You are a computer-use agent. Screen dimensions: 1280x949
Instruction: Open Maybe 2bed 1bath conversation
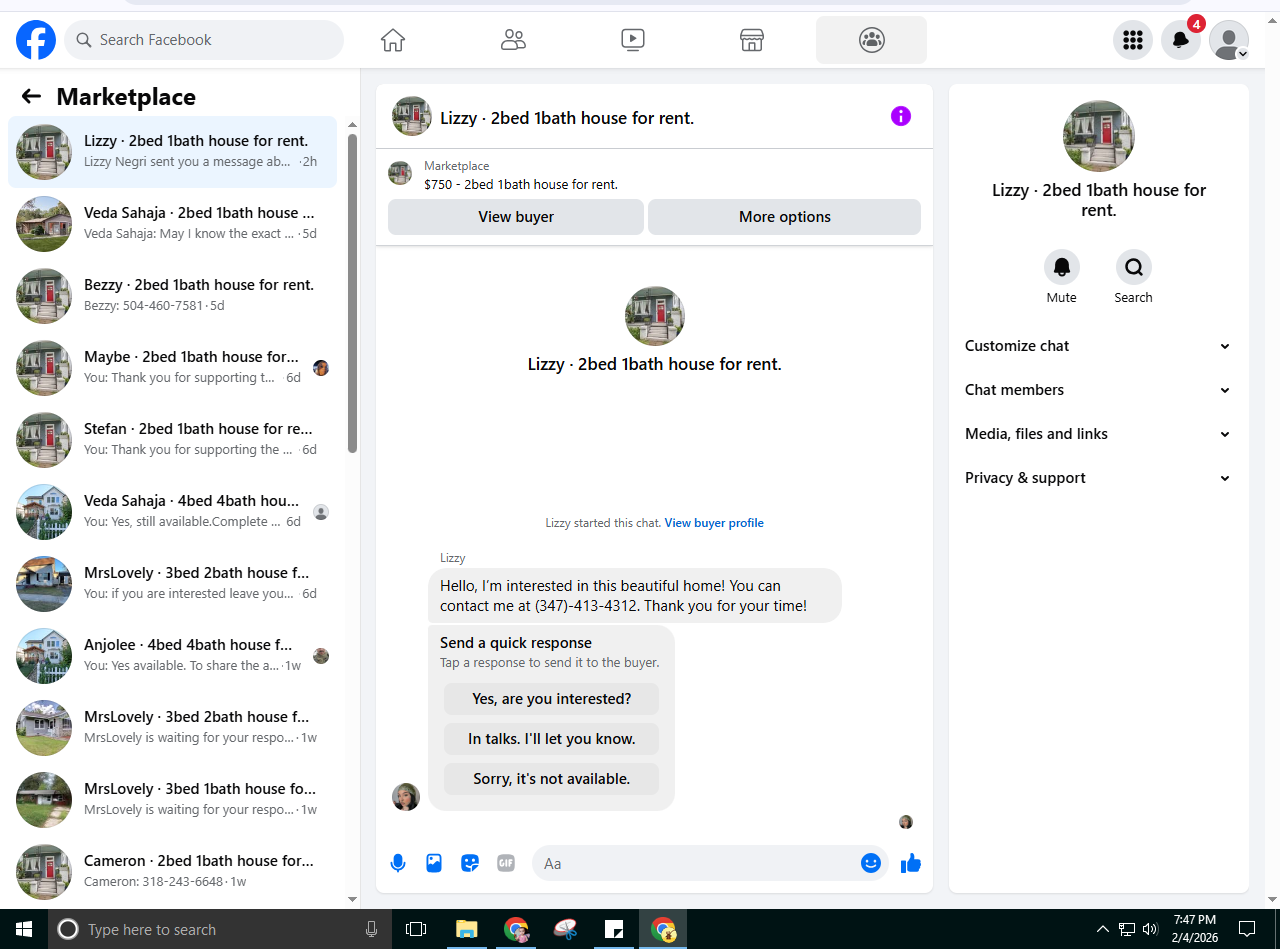pos(172,368)
